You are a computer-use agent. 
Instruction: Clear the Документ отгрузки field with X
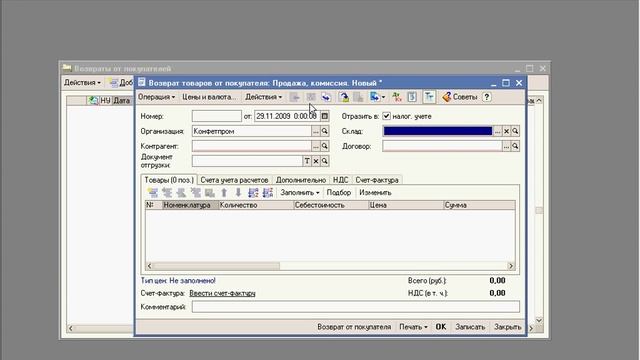(316, 161)
